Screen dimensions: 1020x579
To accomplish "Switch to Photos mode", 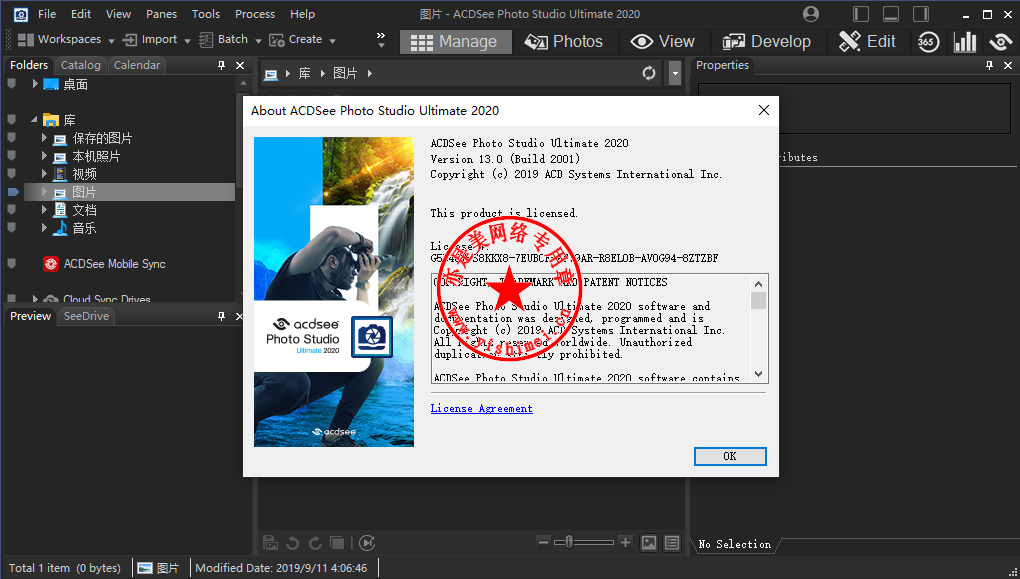I will 564,42.
